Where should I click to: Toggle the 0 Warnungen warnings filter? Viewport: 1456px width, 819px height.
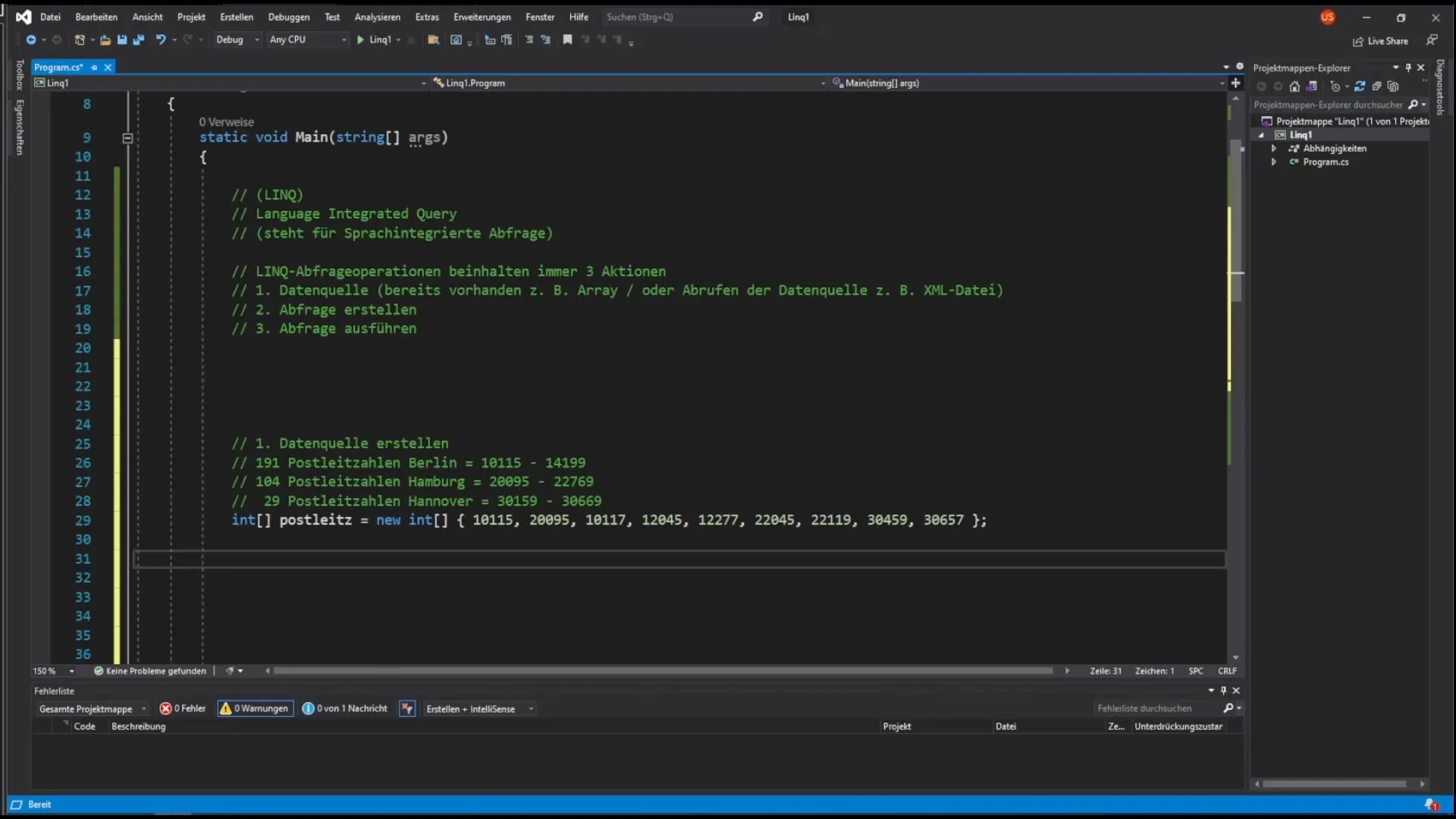tap(255, 708)
